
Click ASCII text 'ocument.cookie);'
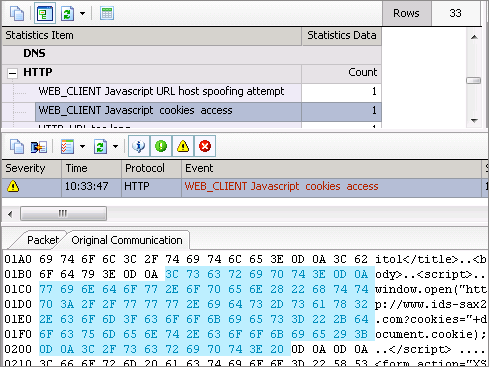tap(431, 334)
